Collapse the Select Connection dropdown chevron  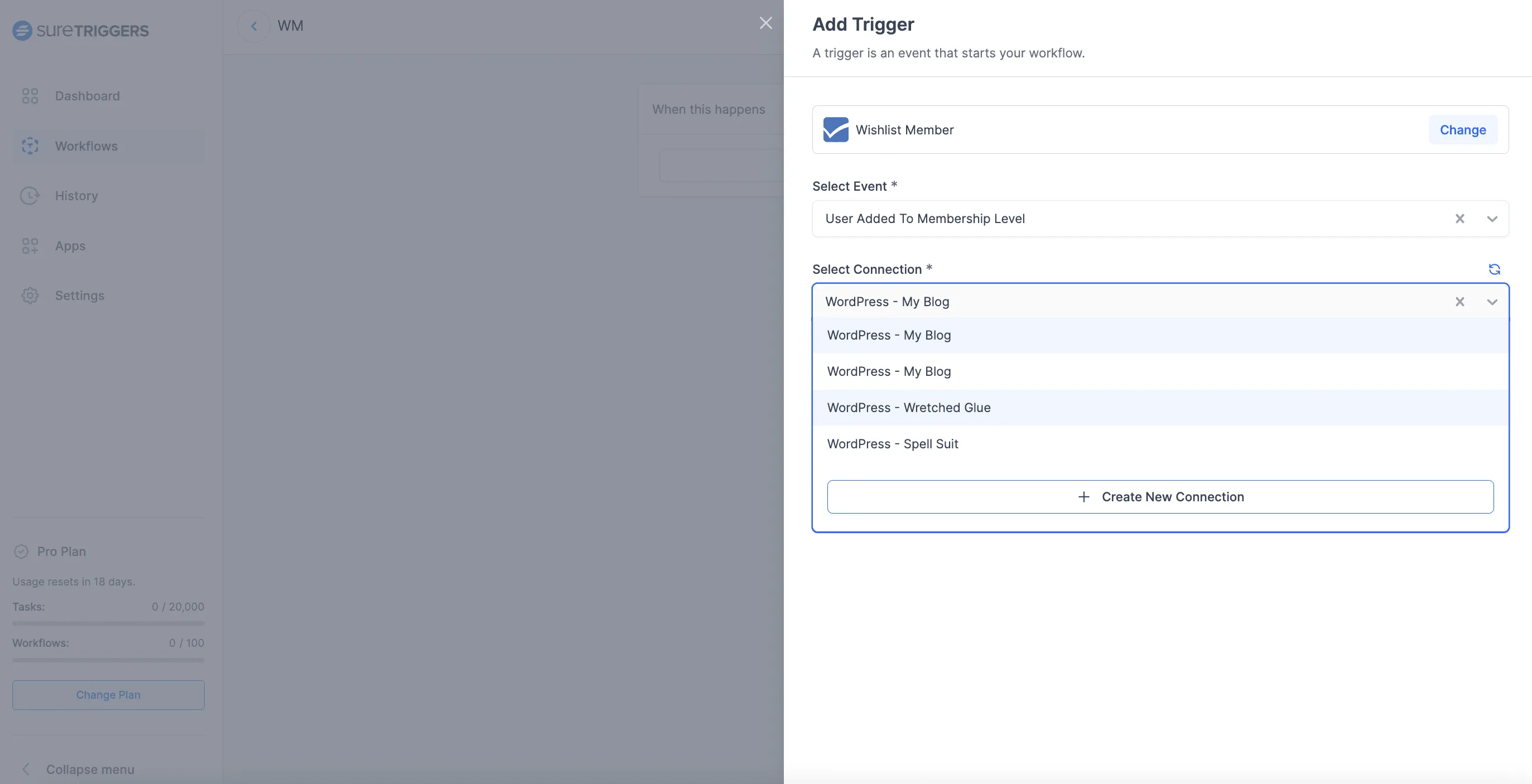[1492, 302]
